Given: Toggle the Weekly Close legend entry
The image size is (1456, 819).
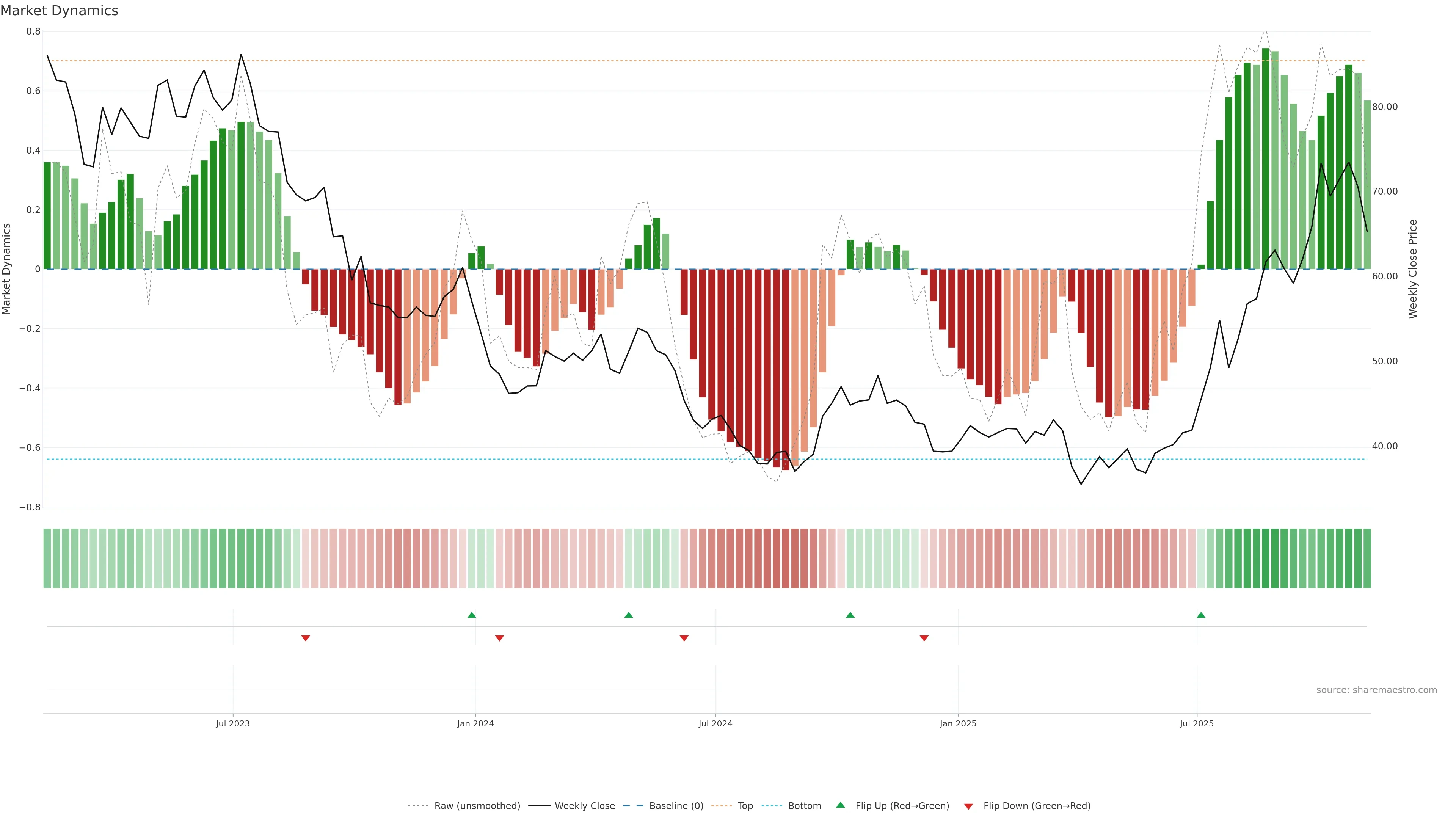Looking at the screenshot, I should 584,806.
